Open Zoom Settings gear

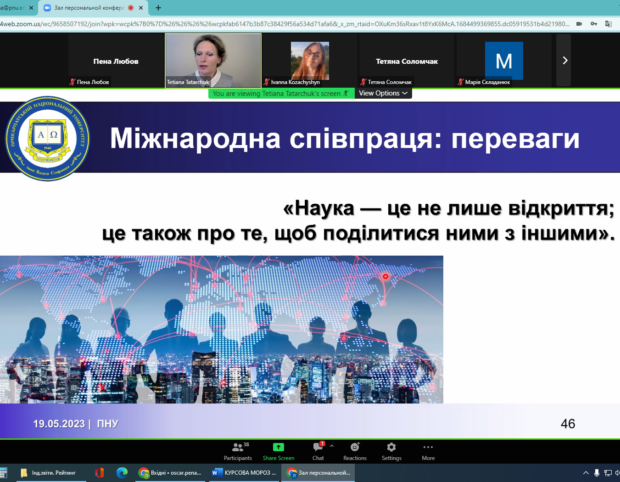pos(391,452)
